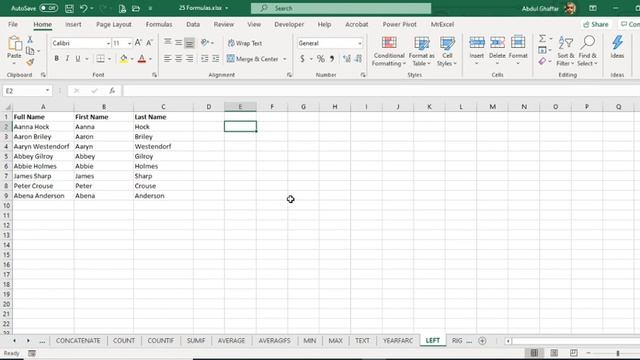Toggle Center alignment
Image resolution: width=640 pixels, height=360 pixels.
pos(178,59)
